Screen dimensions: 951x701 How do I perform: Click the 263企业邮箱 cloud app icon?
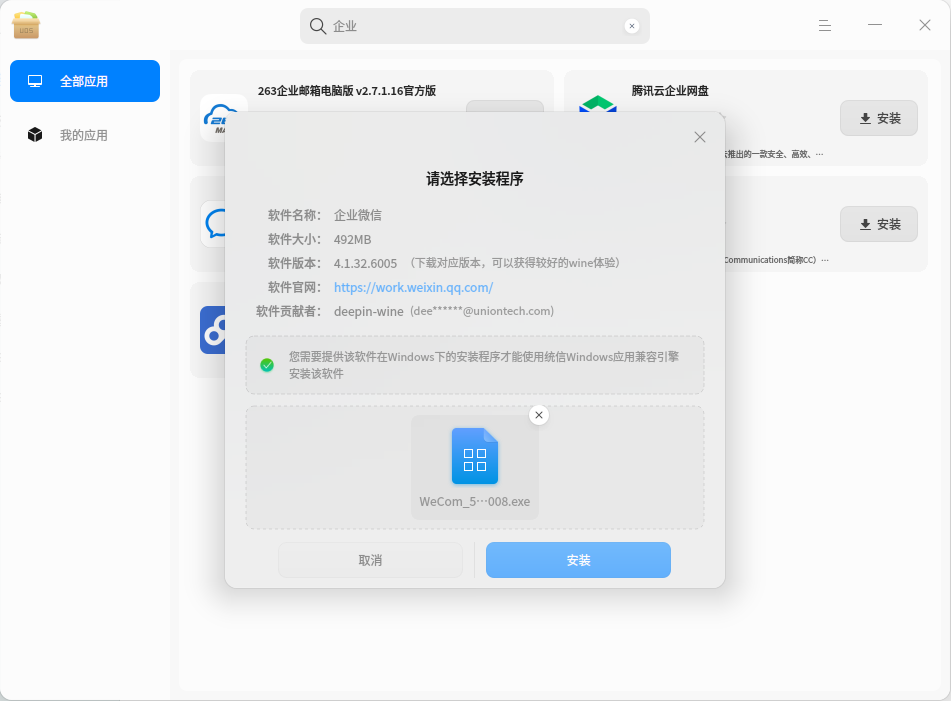pos(213,118)
